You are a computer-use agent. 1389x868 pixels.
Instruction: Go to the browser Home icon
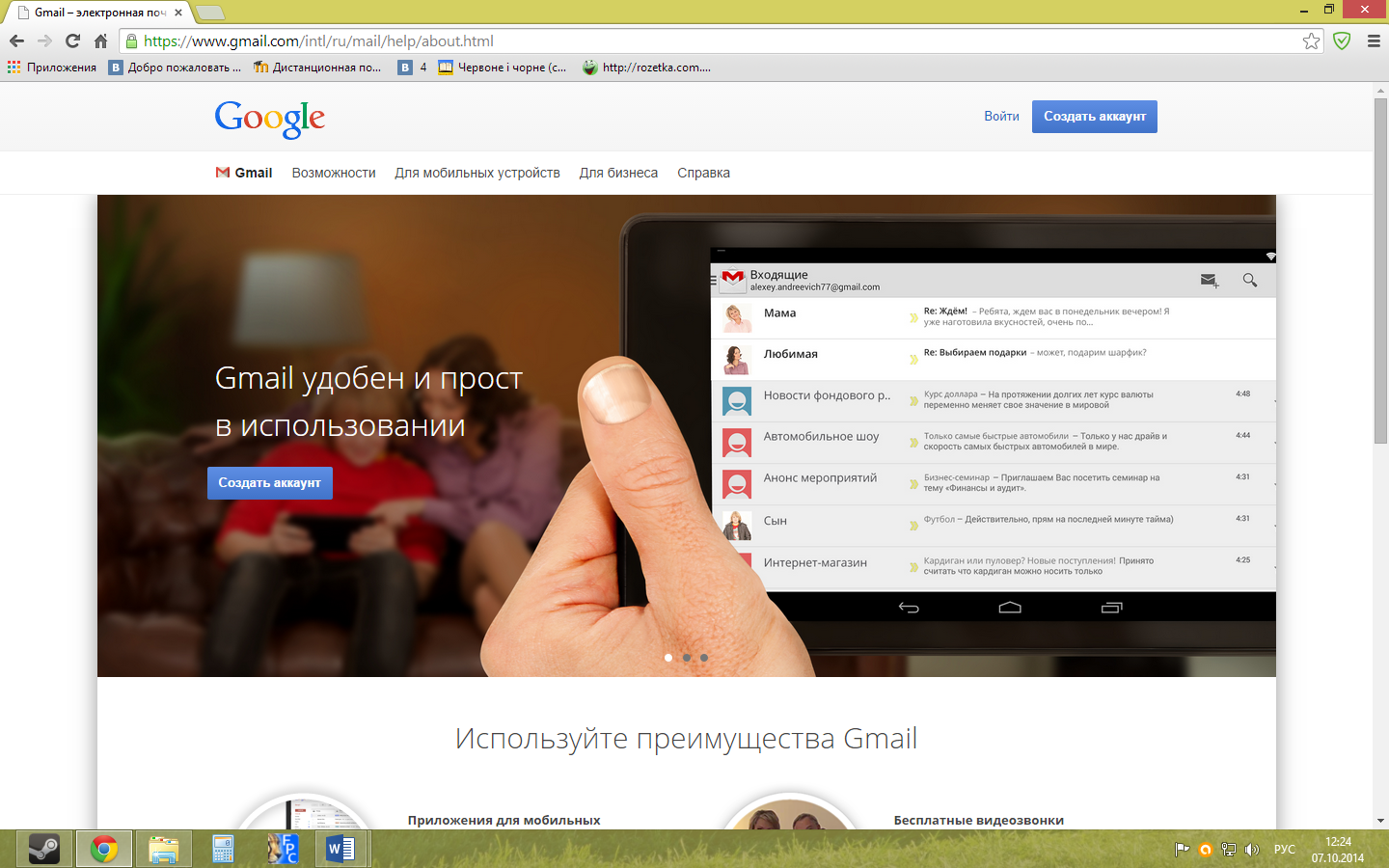(x=100, y=41)
